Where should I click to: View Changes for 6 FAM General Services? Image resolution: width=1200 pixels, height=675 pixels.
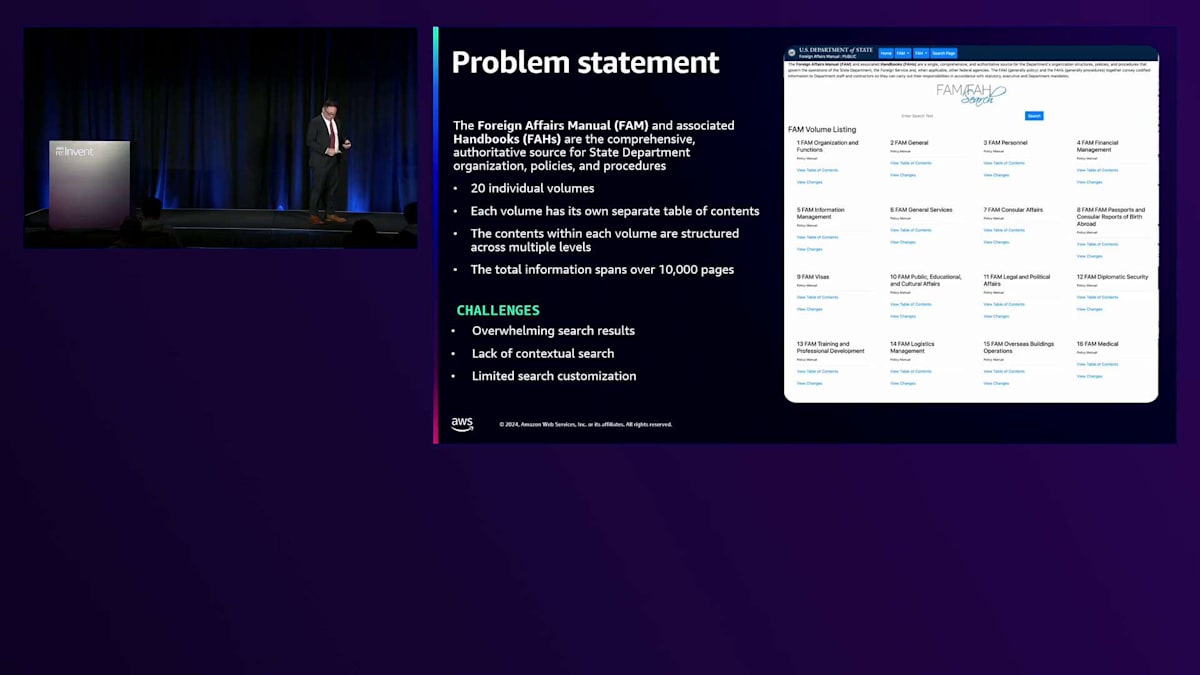point(902,242)
